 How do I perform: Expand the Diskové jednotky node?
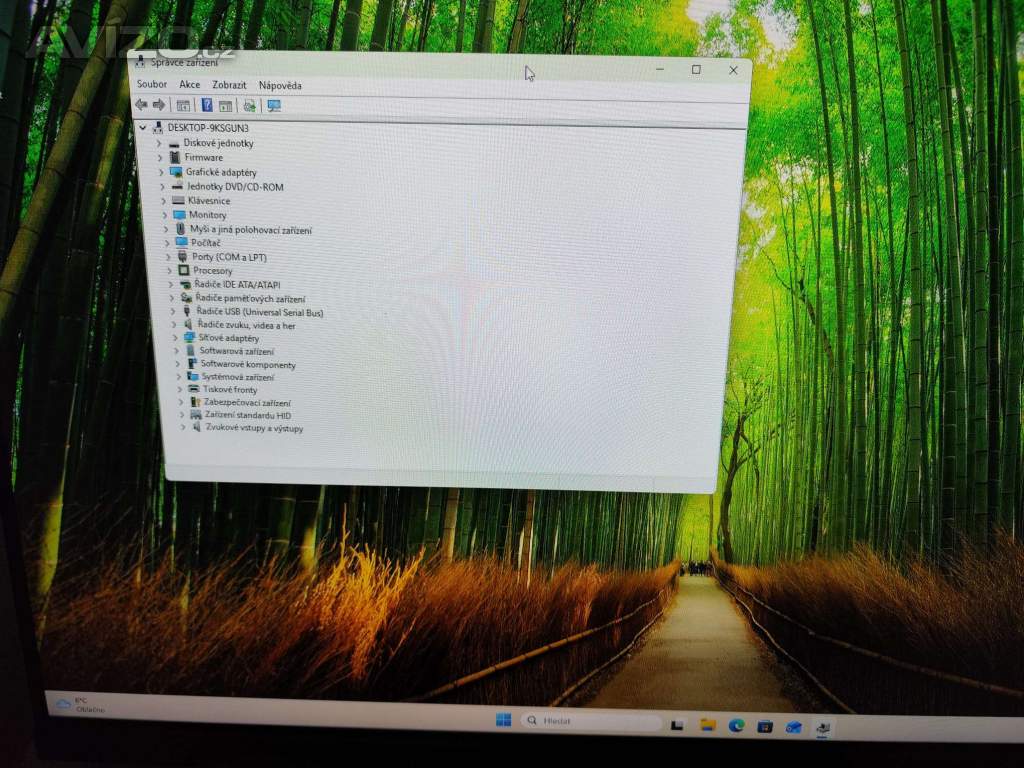(158, 143)
